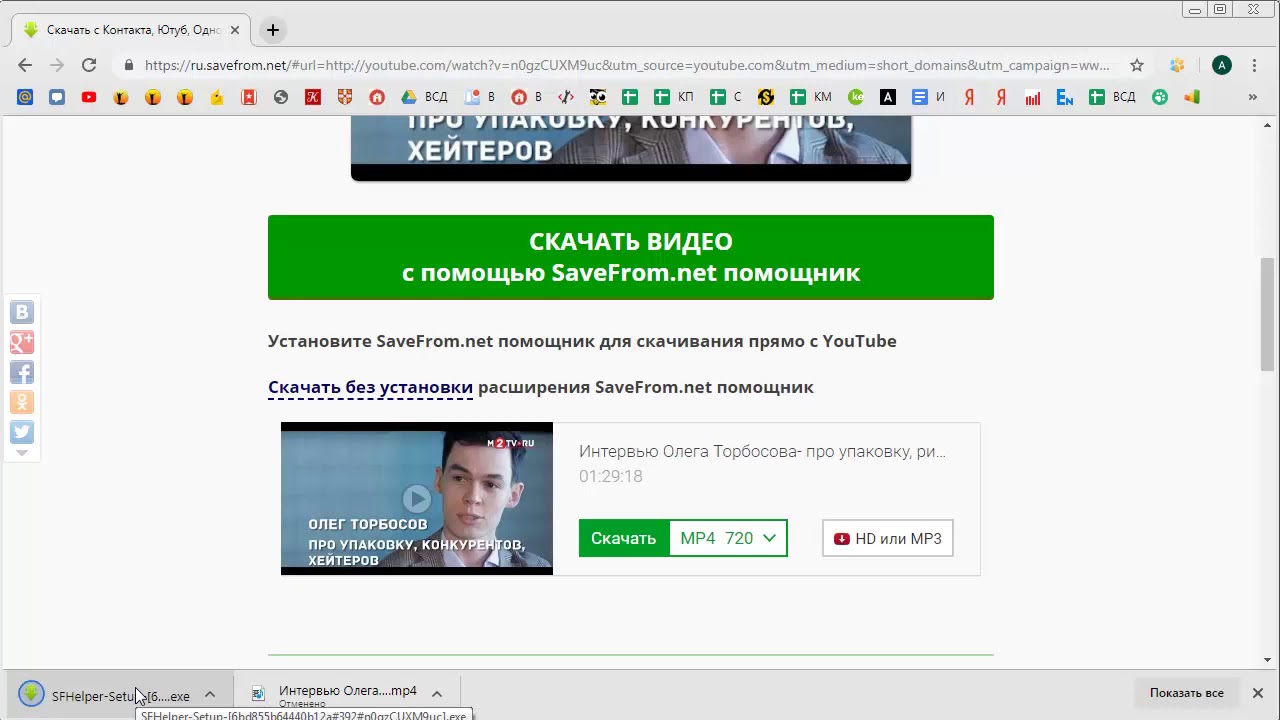This screenshot has width=1280, height=720.
Task: Click the page vertical scrollbar thumb
Action: (1267, 314)
